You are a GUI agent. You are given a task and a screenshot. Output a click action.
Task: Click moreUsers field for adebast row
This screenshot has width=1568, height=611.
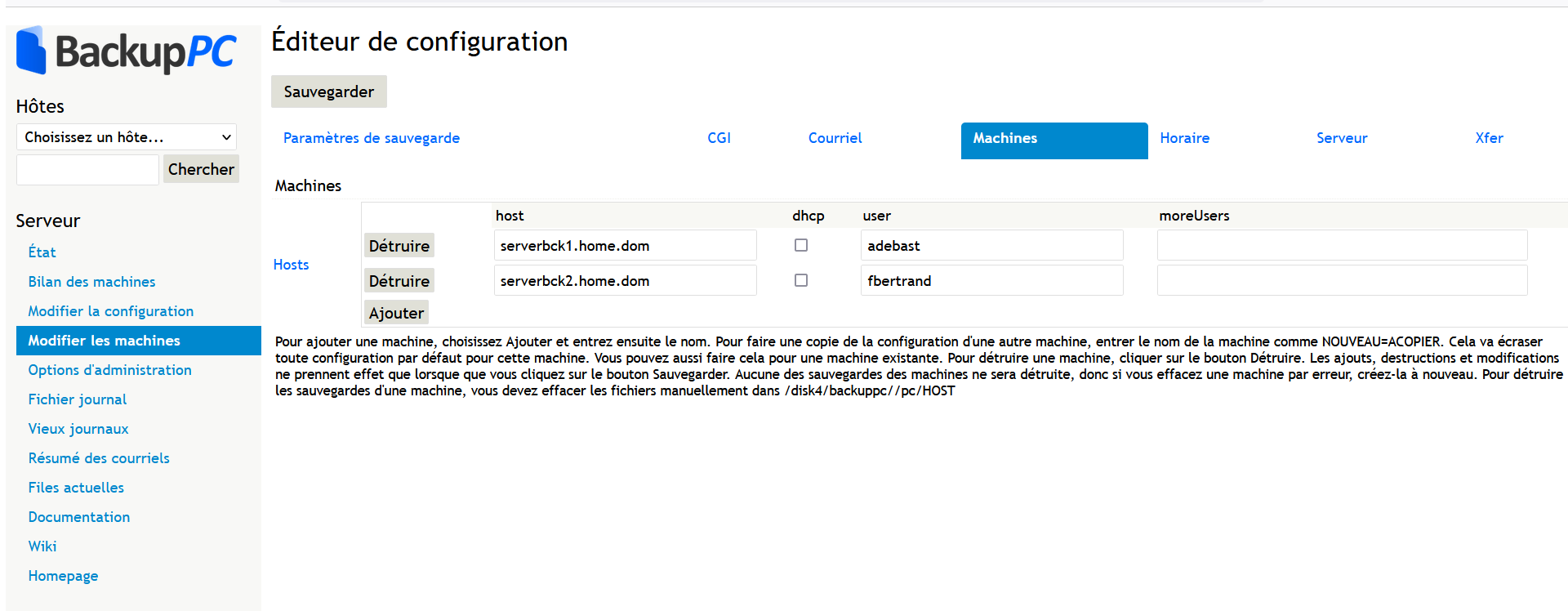(x=1342, y=246)
